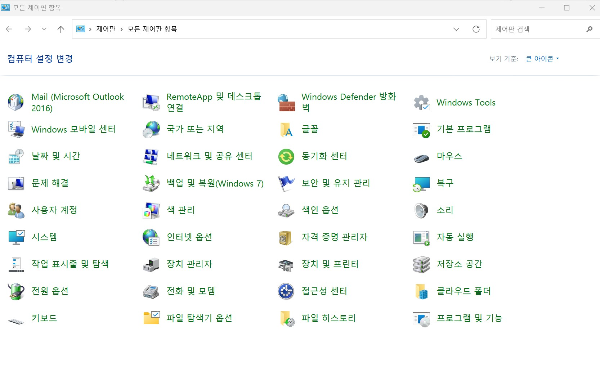Go up one level with the up arrow
The height and width of the screenshot is (377, 600).
point(60,29)
